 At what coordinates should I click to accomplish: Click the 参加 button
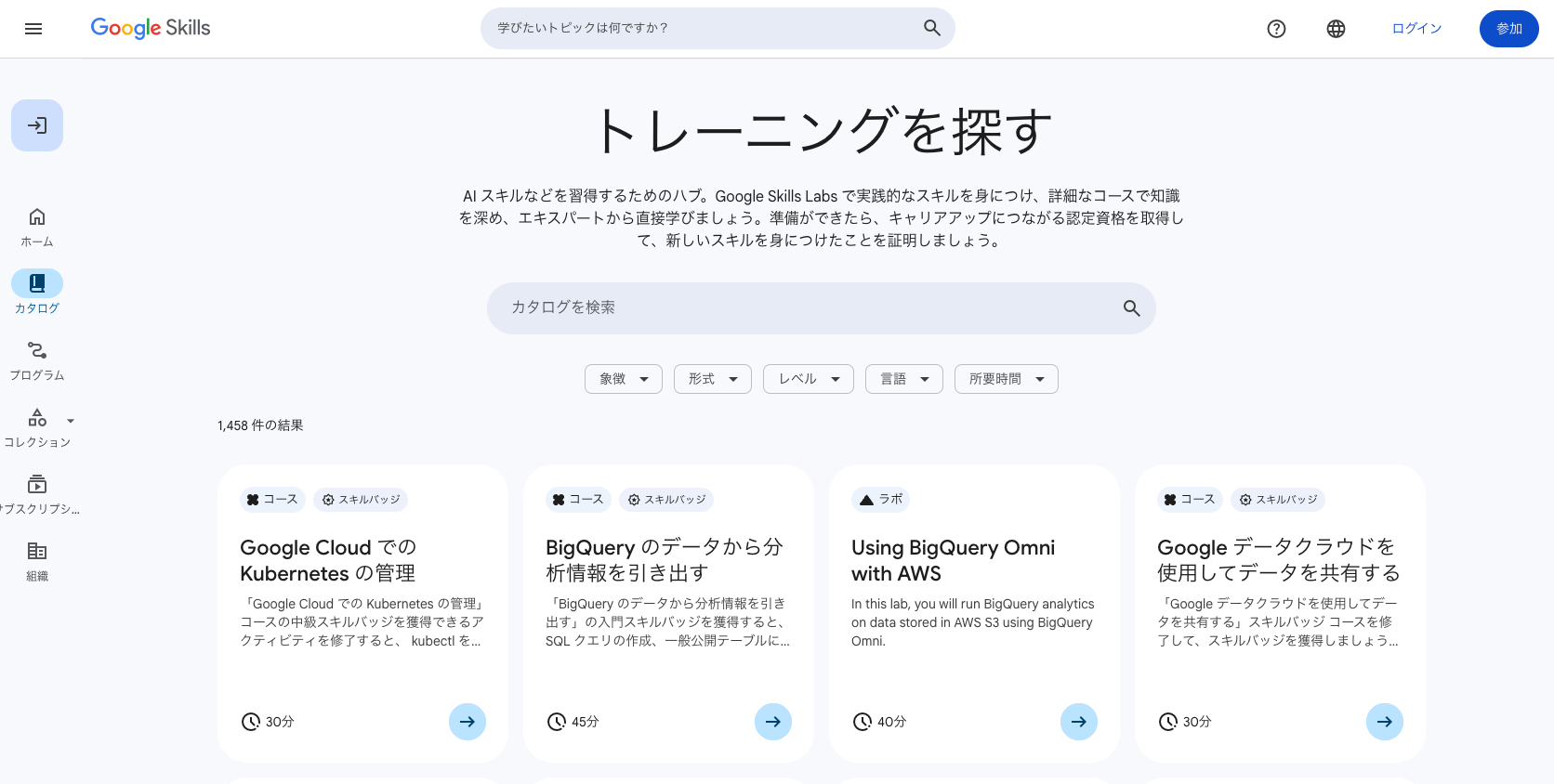coord(1509,29)
